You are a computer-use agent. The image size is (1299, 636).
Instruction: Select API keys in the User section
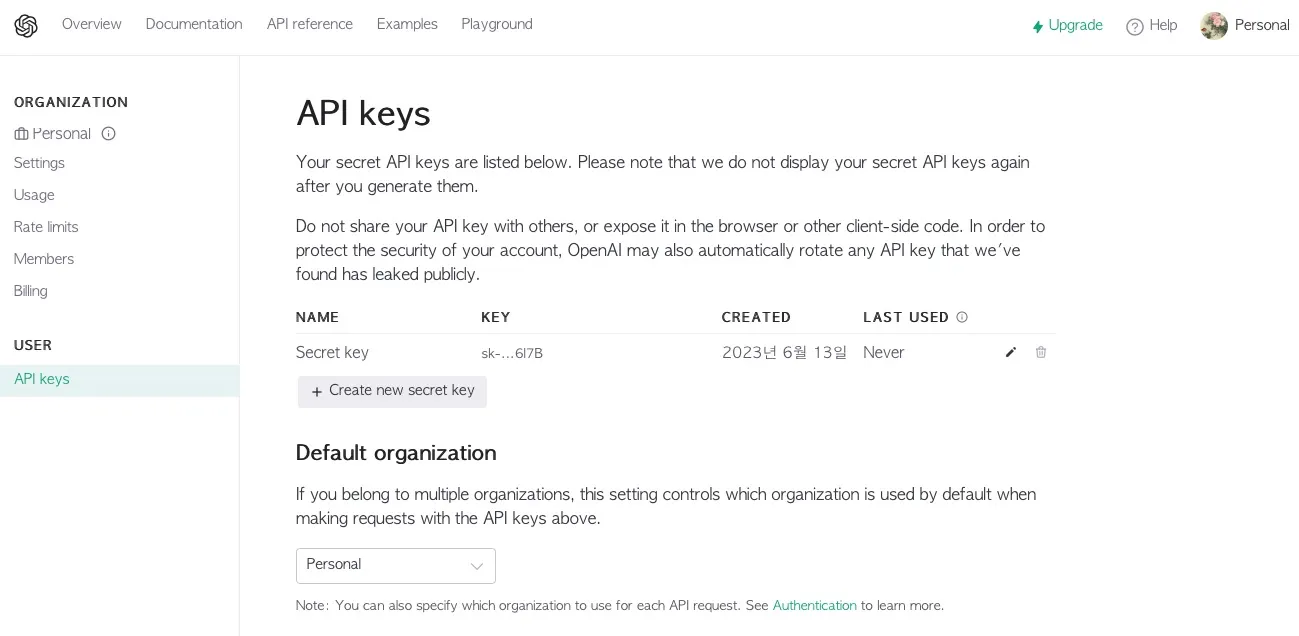(42, 380)
